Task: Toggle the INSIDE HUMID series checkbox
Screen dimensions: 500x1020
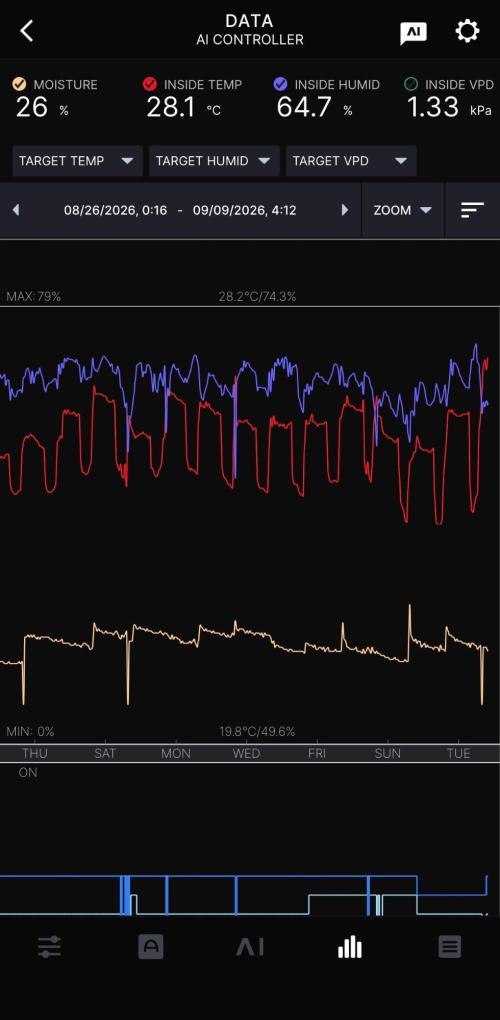Action: click(281, 84)
